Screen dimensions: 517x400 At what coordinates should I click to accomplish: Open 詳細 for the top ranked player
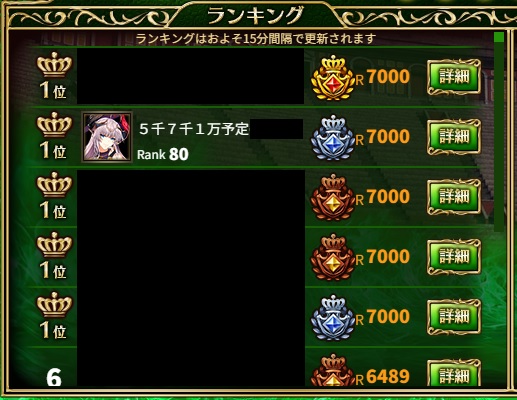pyautogui.click(x=454, y=77)
